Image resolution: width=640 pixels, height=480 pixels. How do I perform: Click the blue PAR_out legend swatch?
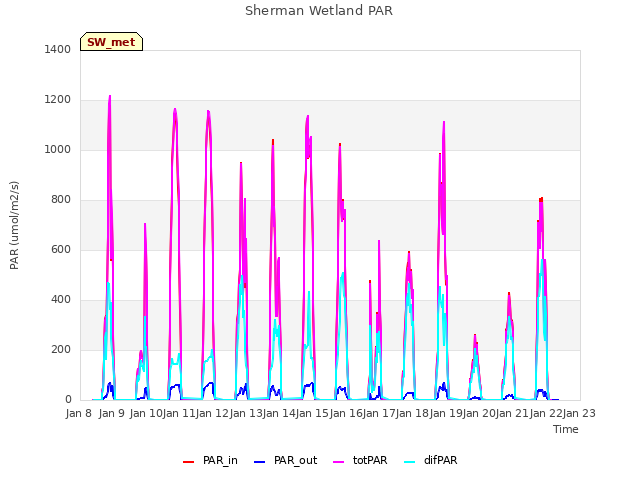click(x=260, y=462)
